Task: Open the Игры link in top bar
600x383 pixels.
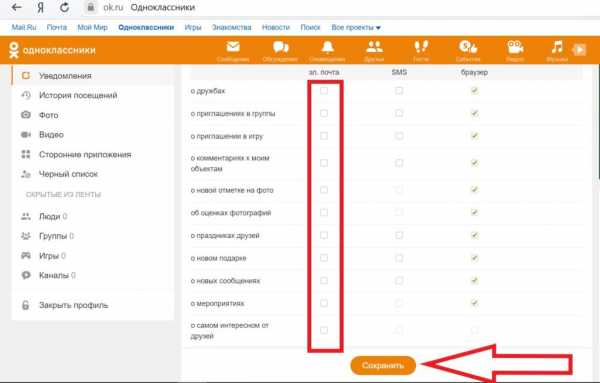Action: click(193, 28)
